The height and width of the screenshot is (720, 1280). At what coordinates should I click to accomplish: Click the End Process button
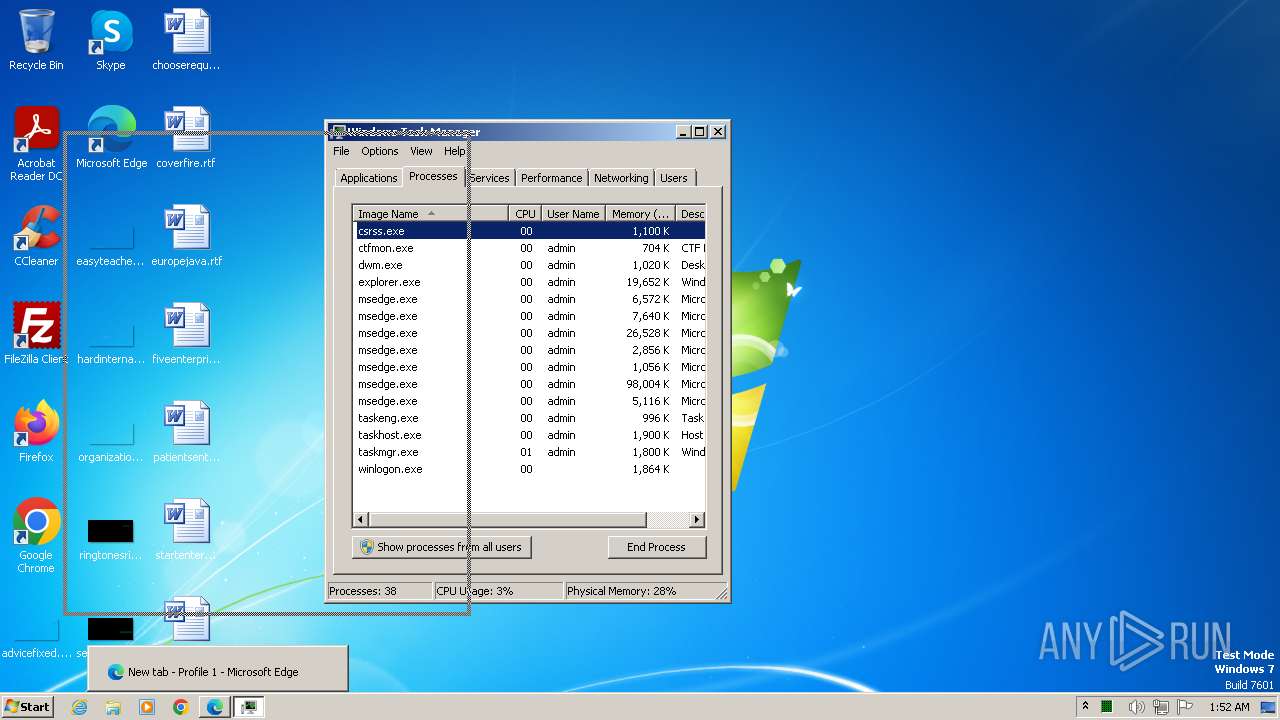[656, 547]
